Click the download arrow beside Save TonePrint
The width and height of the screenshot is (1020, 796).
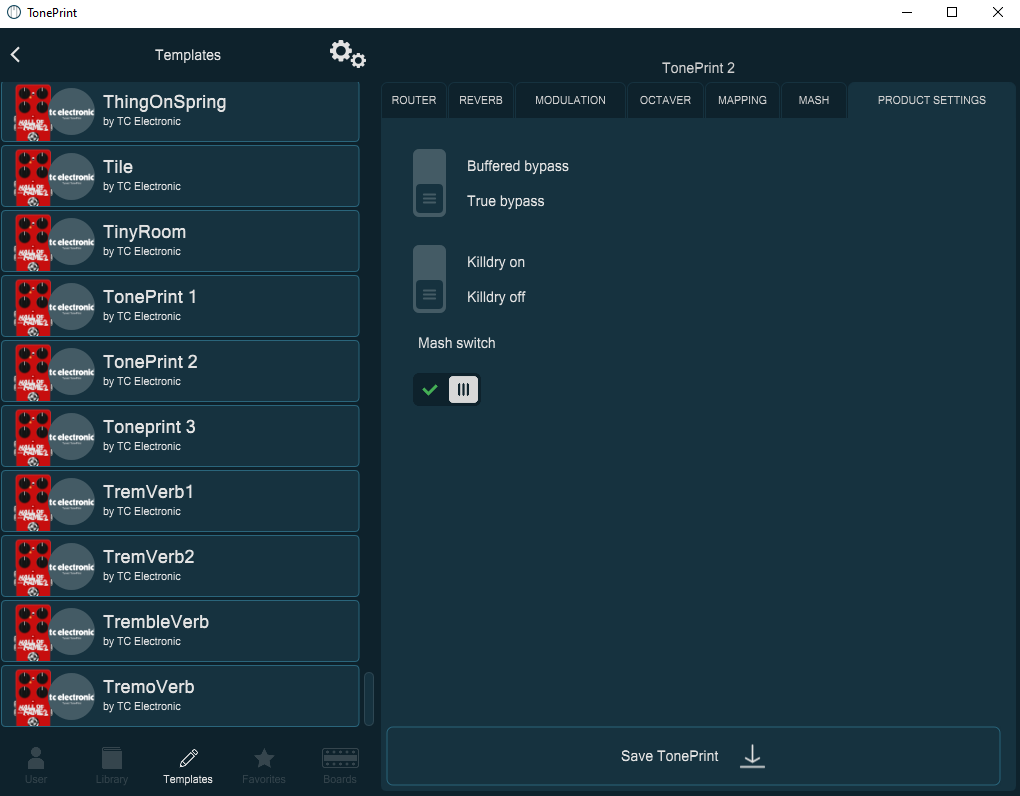752,756
